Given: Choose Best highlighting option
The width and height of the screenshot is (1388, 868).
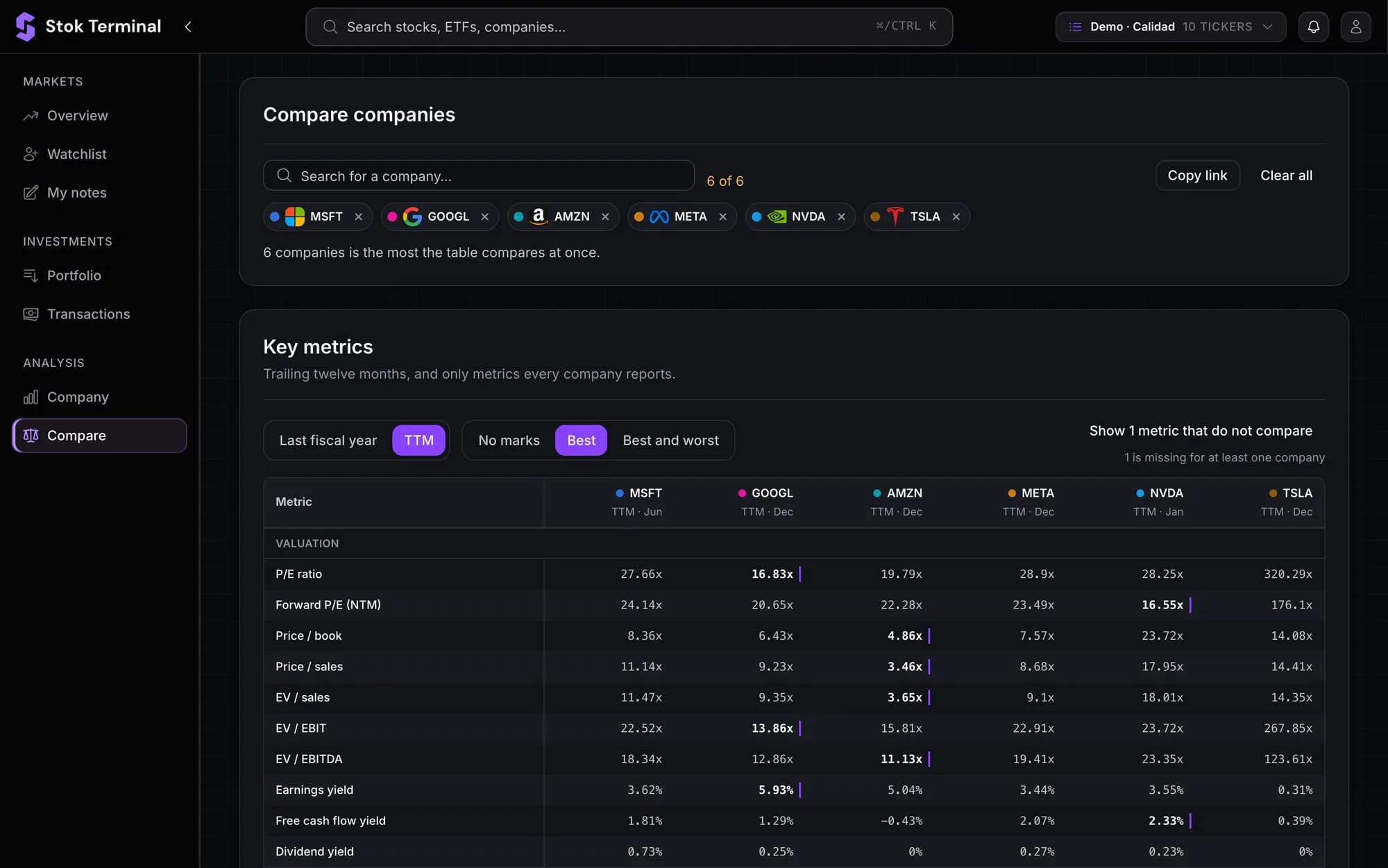Looking at the screenshot, I should tap(582, 441).
